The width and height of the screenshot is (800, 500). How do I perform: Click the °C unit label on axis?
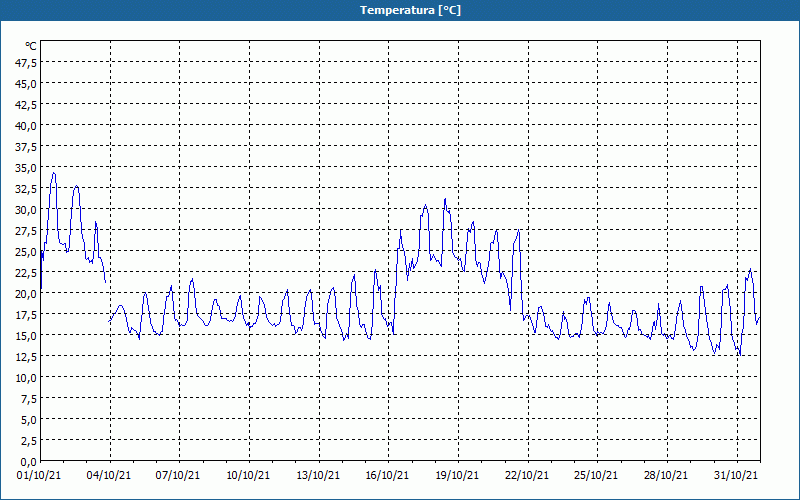click(x=31, y=46)
